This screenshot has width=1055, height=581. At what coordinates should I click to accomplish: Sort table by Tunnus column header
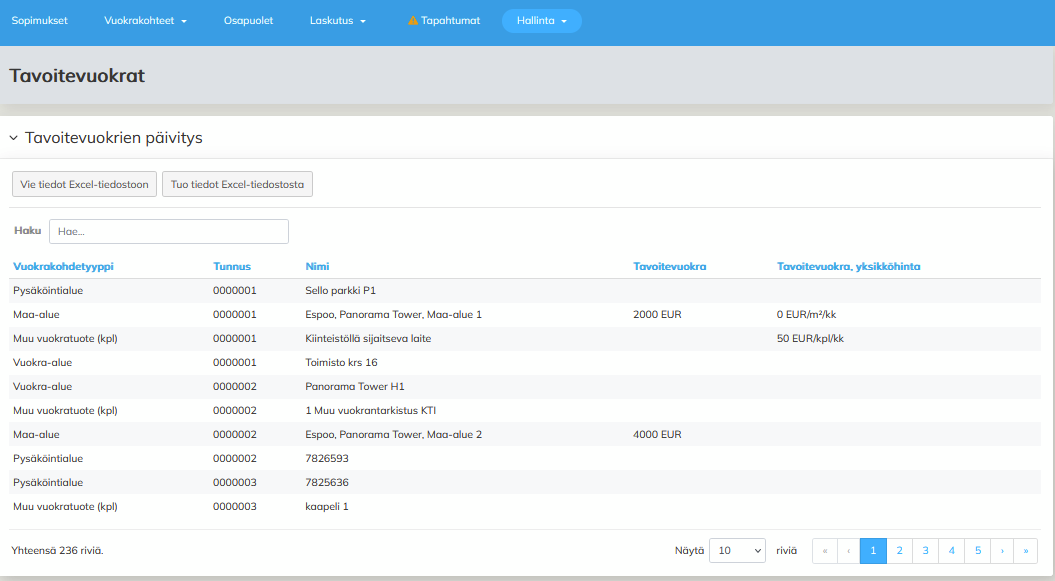tap(232, 267)
